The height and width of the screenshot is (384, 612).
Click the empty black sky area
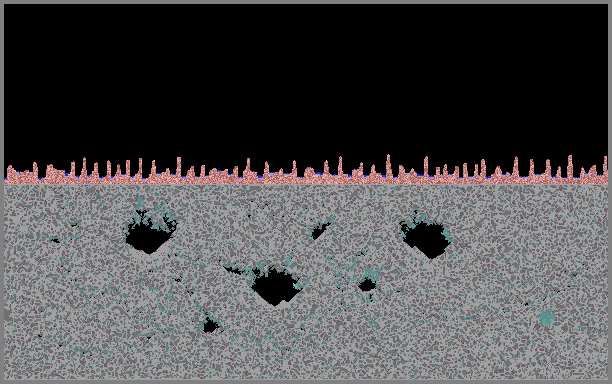306,78
